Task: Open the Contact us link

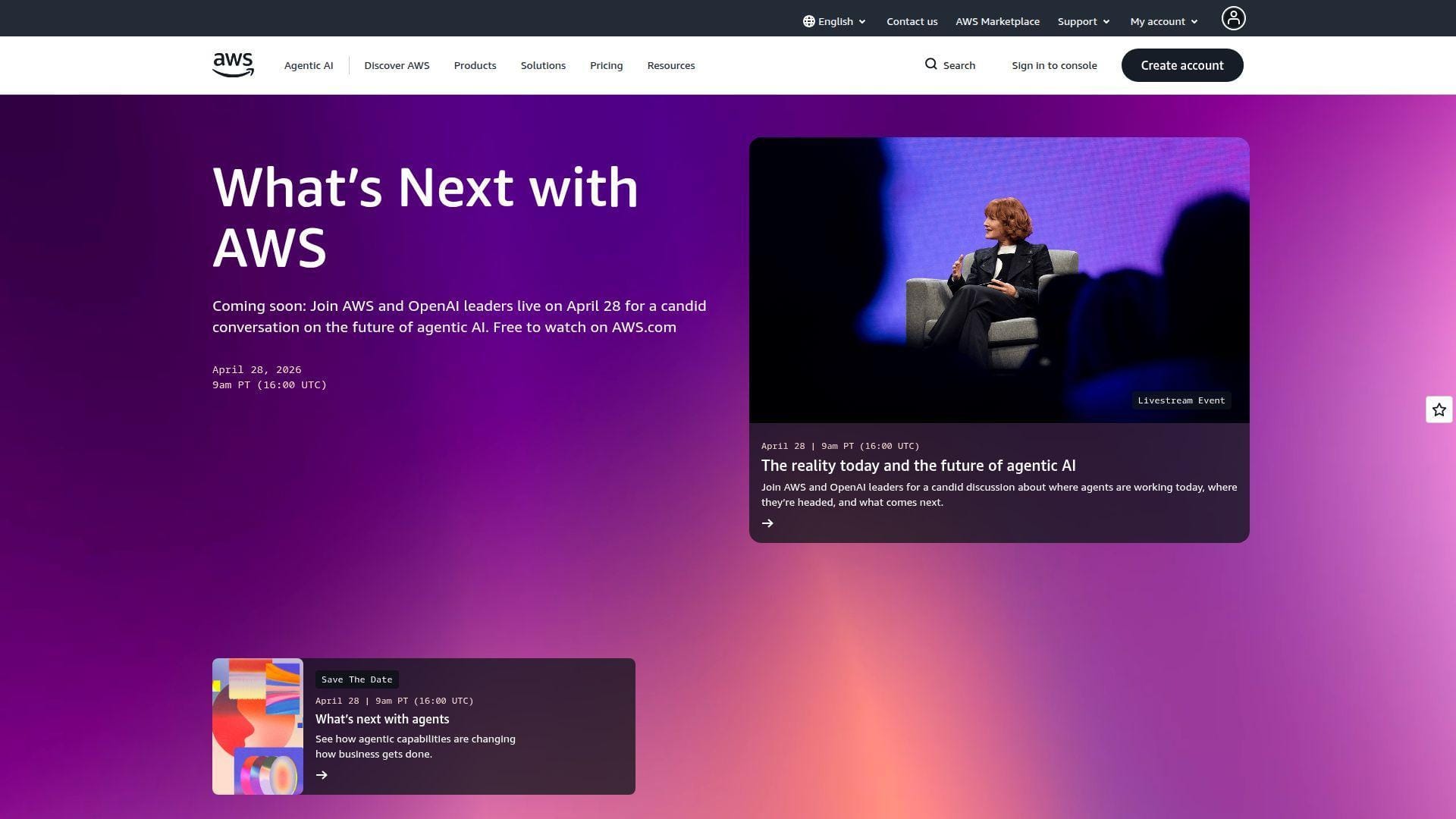Action: pyautogui.click(x=912, y=21)
